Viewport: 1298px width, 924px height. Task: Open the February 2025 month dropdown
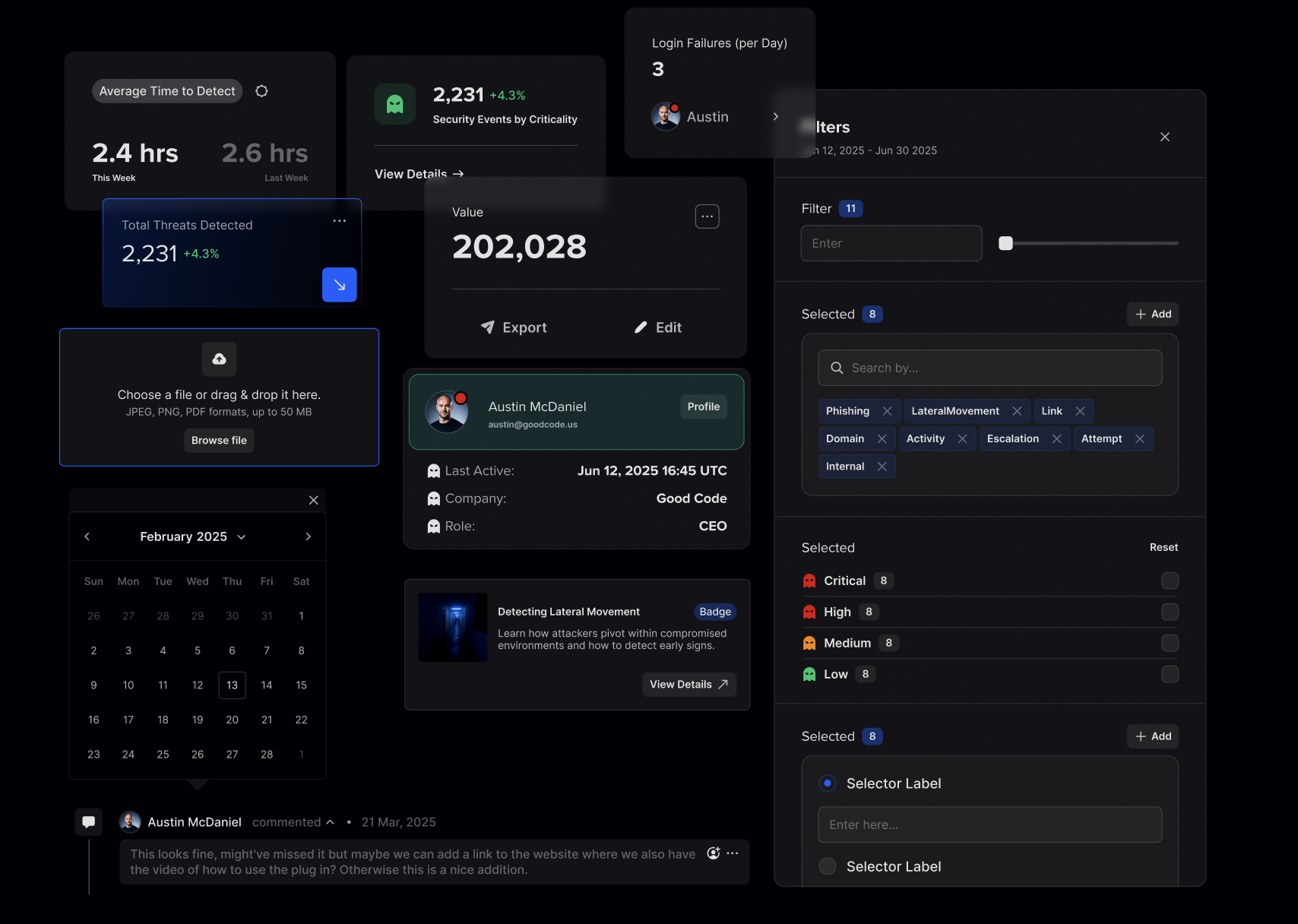pyautogui.click(x=193, y=536)
